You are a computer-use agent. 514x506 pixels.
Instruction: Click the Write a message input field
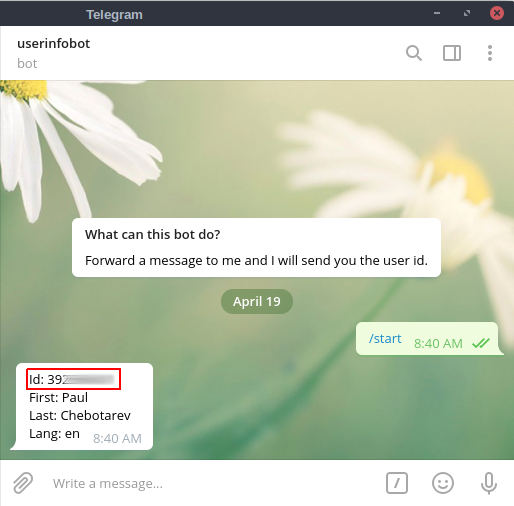(x=213, y=483)
